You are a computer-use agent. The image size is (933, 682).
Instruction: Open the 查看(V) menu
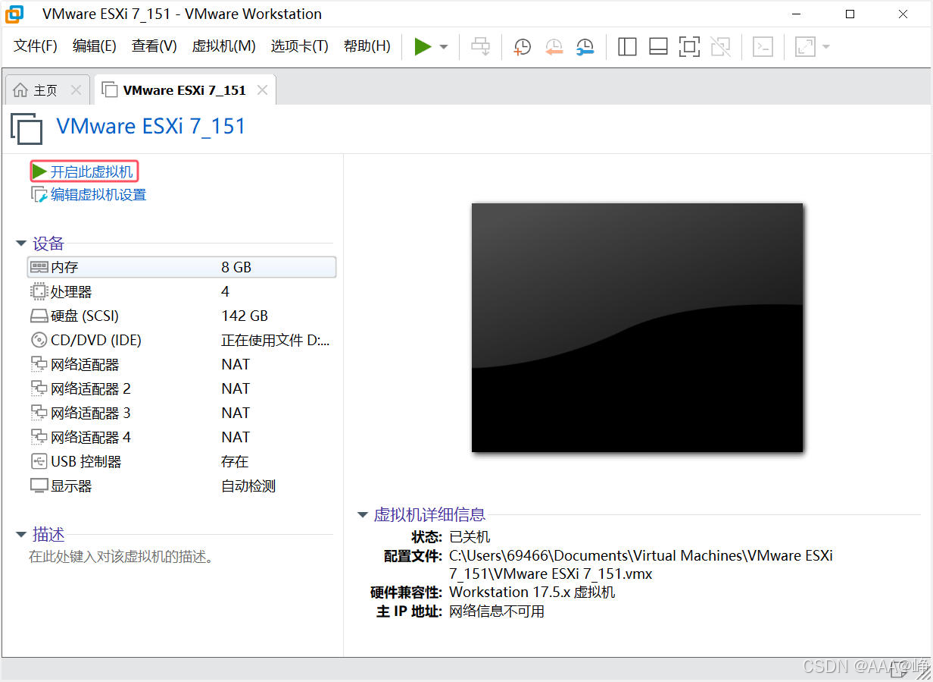point(154,46)
